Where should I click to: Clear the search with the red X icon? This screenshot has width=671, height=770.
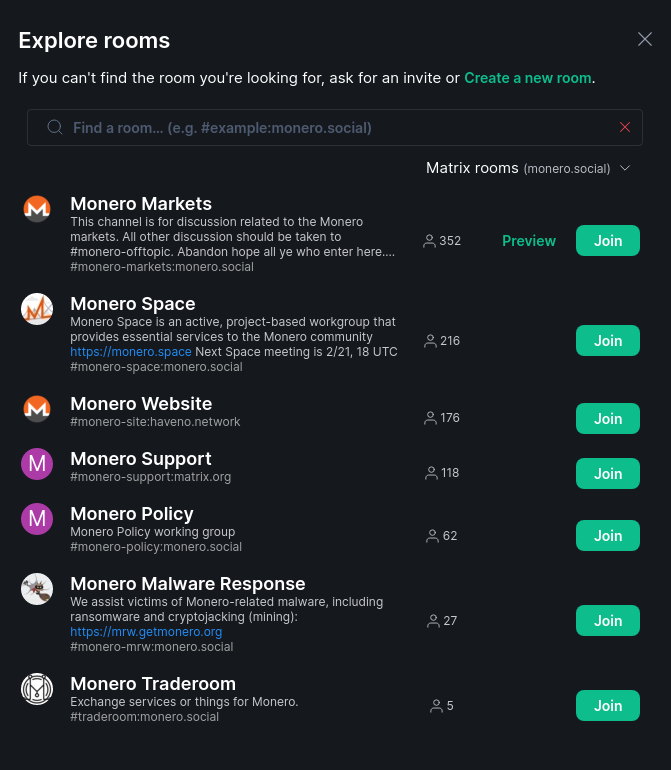[x=625, y=127]
